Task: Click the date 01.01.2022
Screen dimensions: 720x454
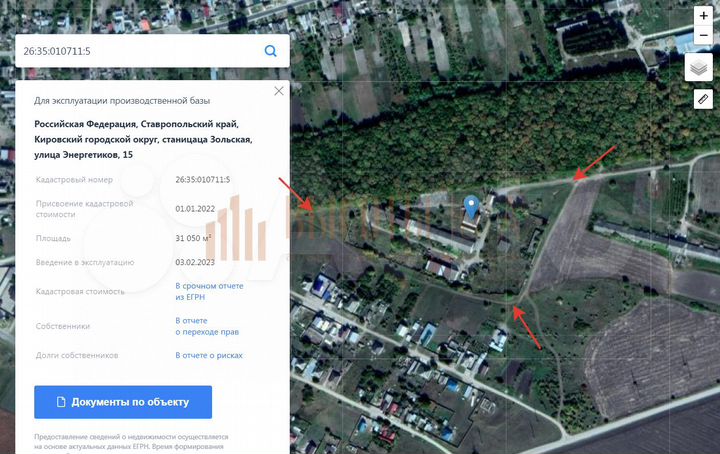Action: coord(195,209)
